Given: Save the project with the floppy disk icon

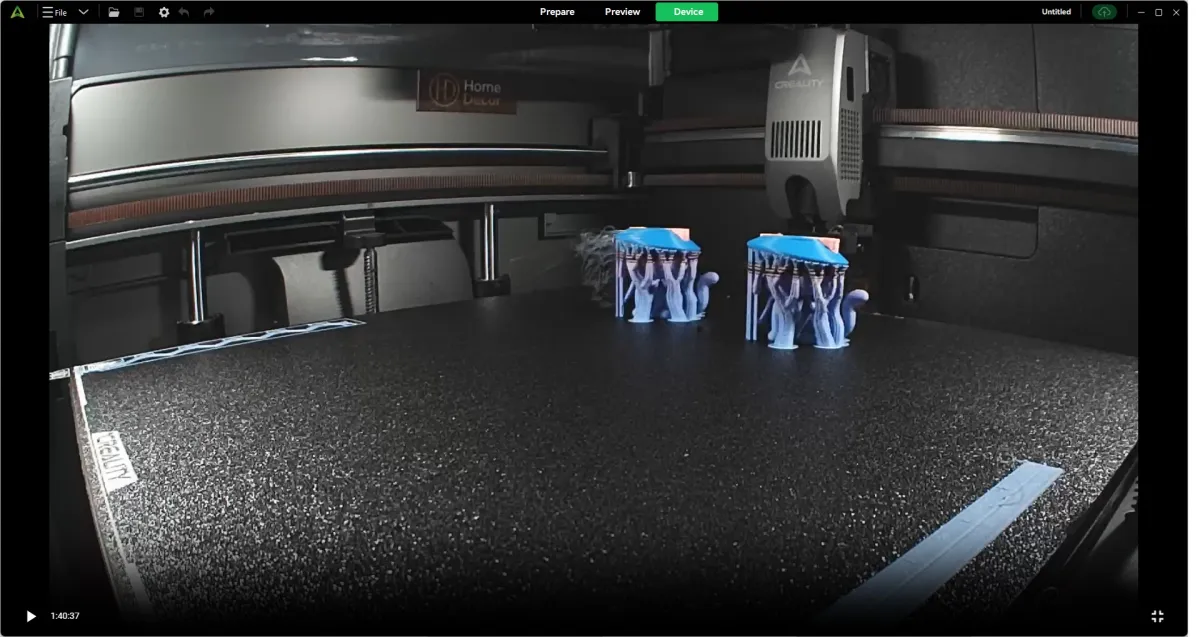Looking at the screenshot, I should tap(139, 12).
